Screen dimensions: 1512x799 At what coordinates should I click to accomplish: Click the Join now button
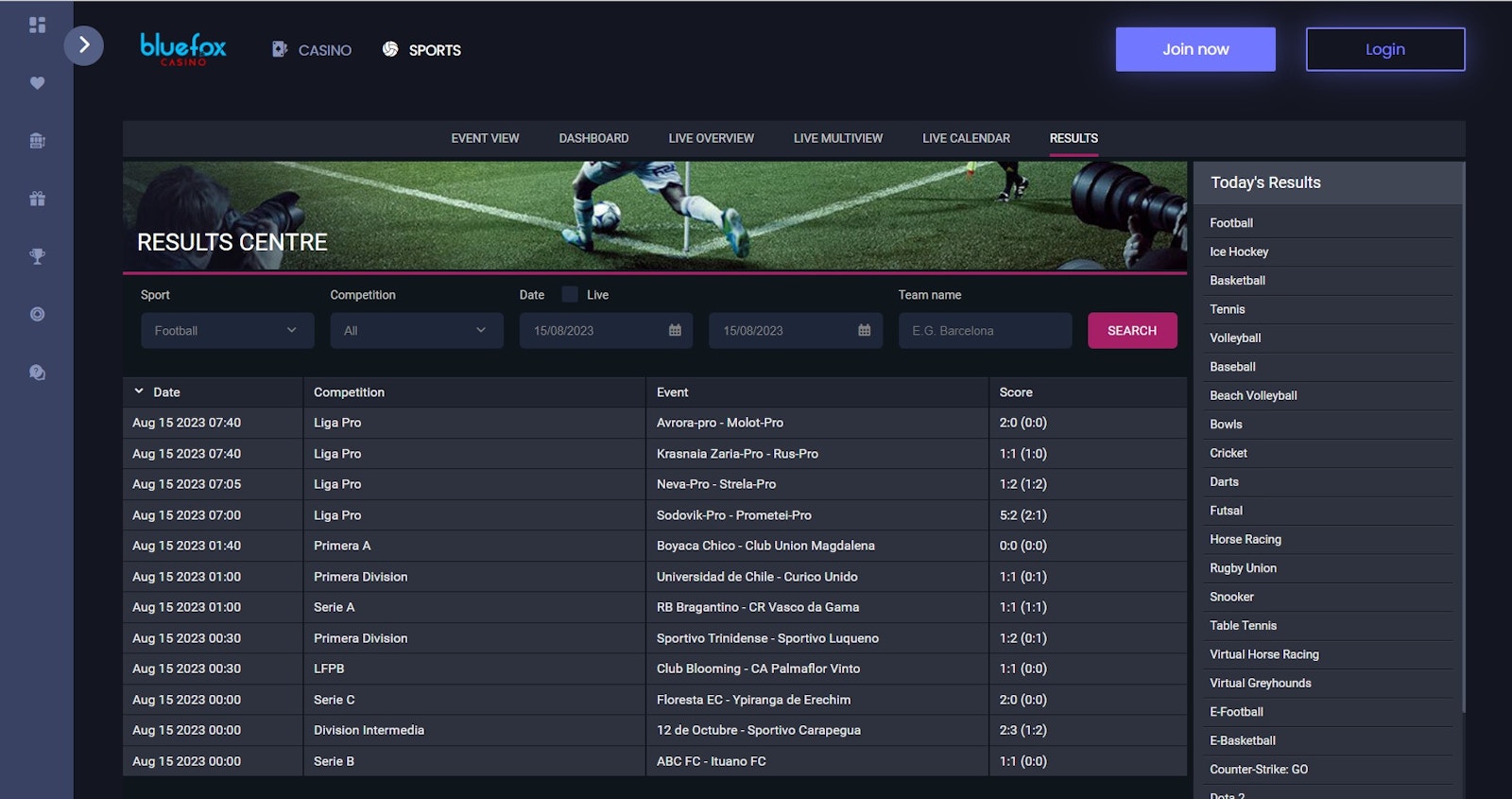click(1194, 49)
